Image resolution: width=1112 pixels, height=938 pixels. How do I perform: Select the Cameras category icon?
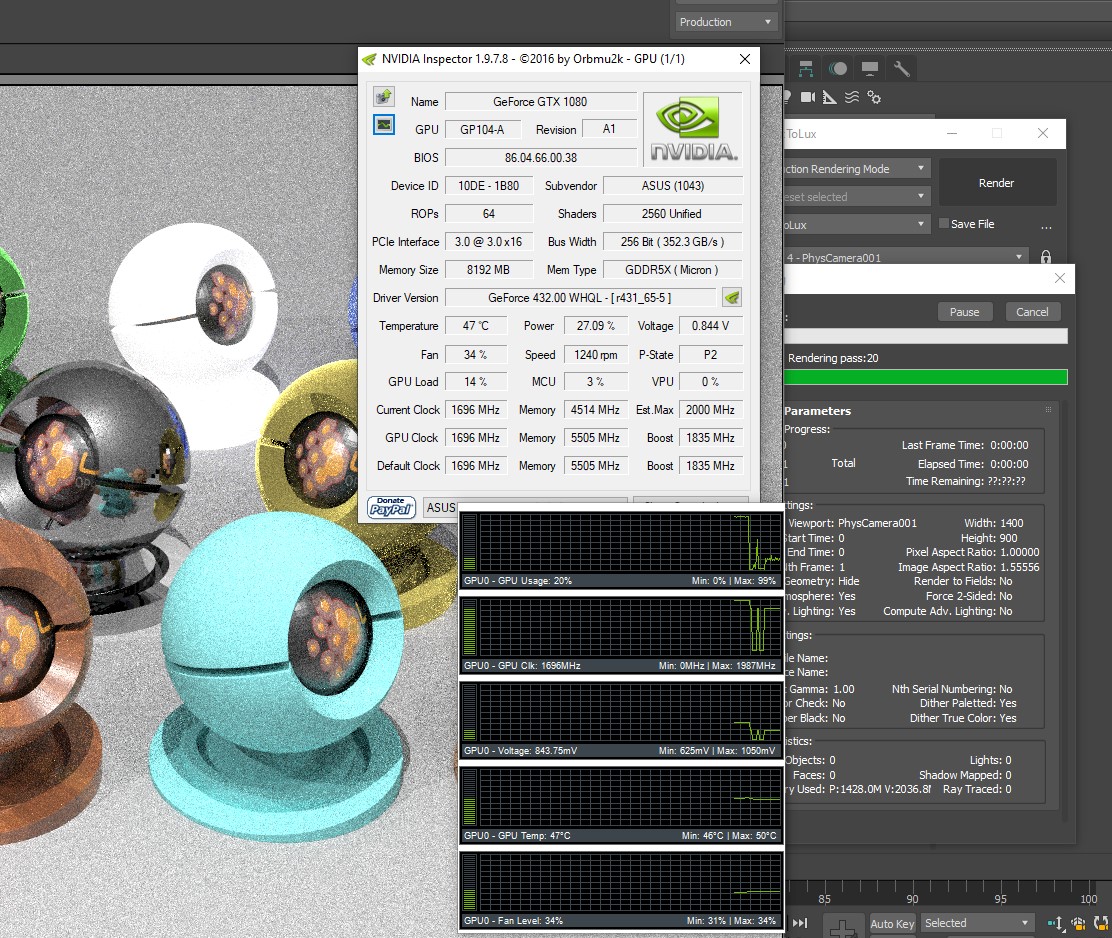(807, 97)
